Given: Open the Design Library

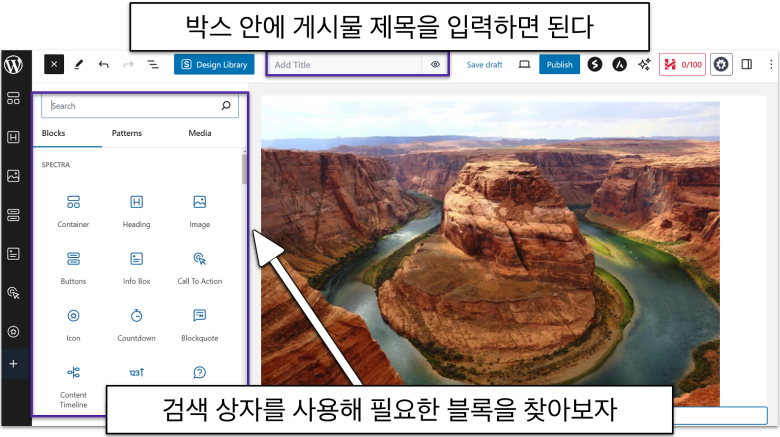Looking at the screenshot, I should (213, 65).
